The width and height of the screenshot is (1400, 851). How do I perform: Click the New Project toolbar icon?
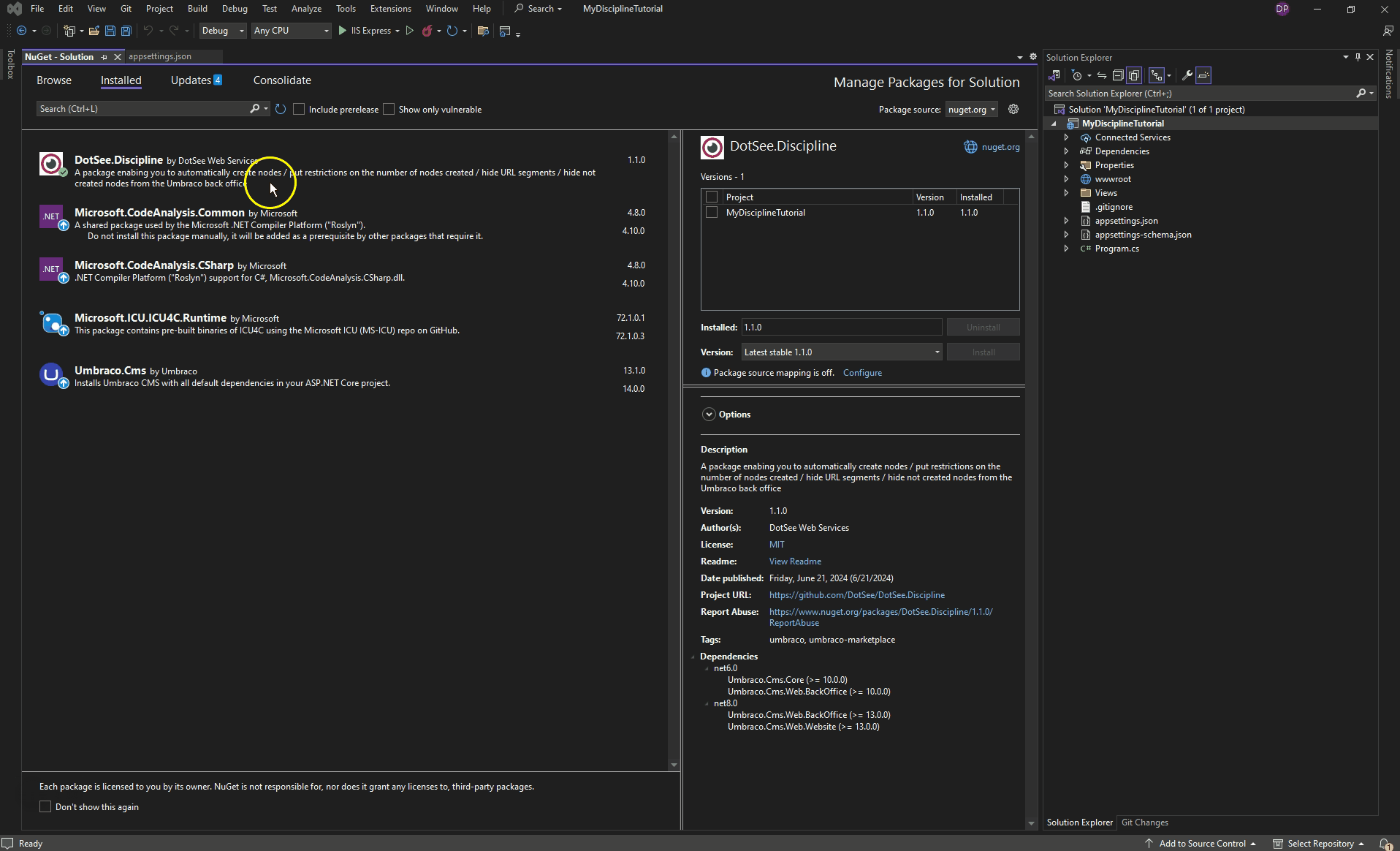click(x=69, y=31)
